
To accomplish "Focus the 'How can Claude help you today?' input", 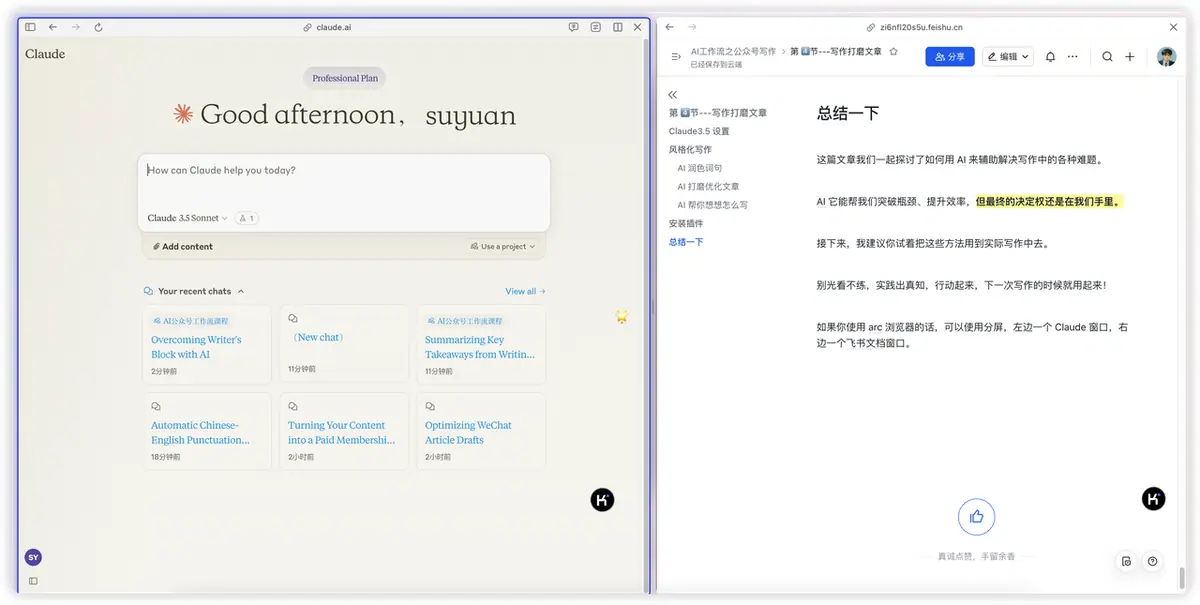I will click(344, 170).
